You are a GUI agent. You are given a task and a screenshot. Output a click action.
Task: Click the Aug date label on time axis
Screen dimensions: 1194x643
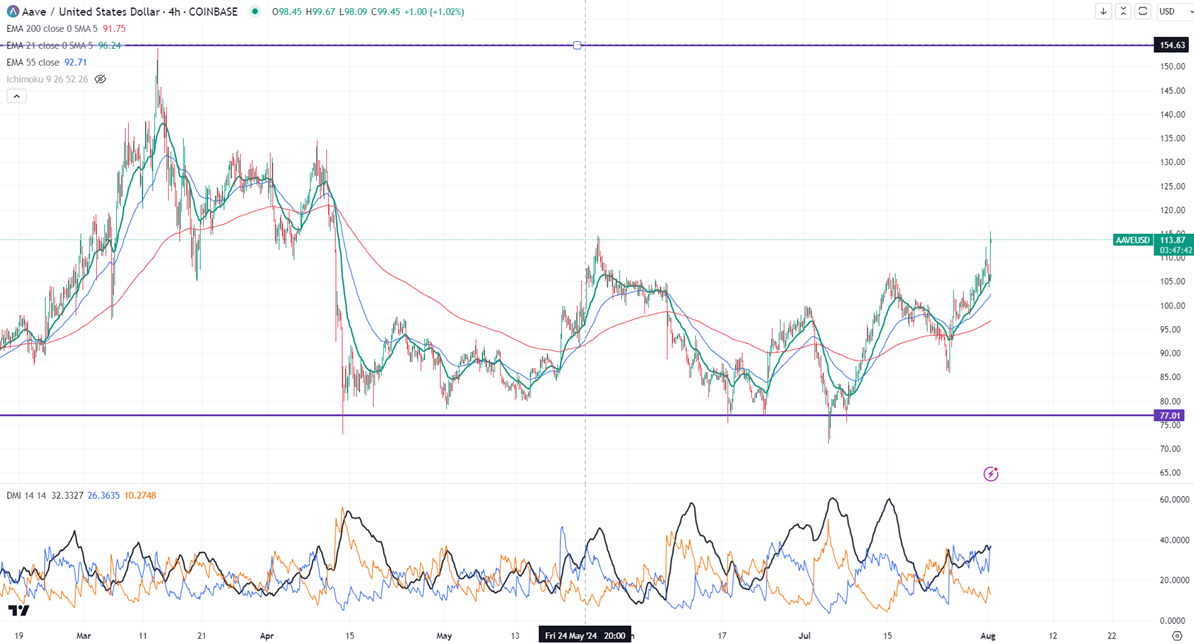pos(988,635)
